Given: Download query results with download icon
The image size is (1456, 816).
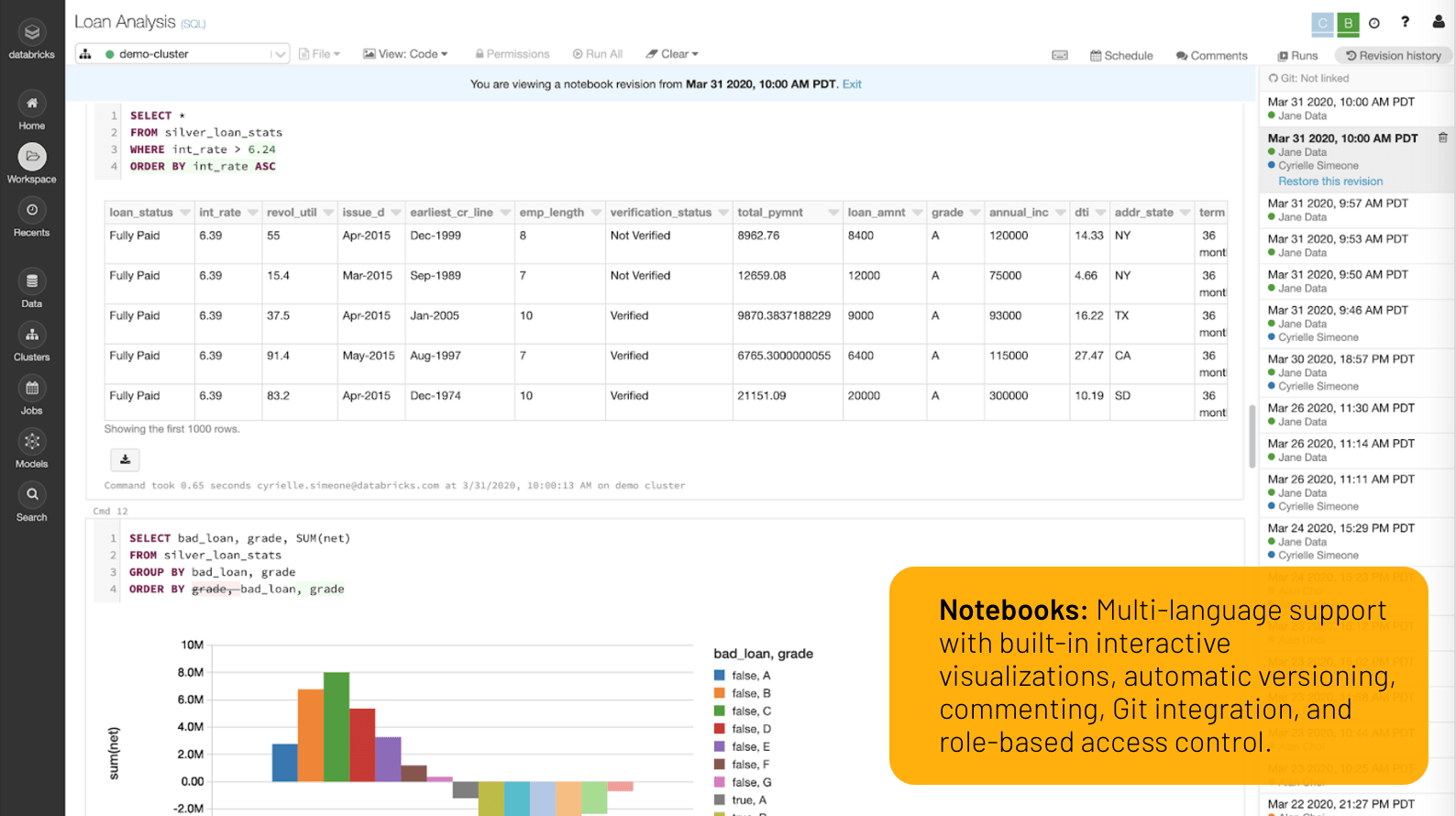Looking at the screenshot, I should 126,459.
